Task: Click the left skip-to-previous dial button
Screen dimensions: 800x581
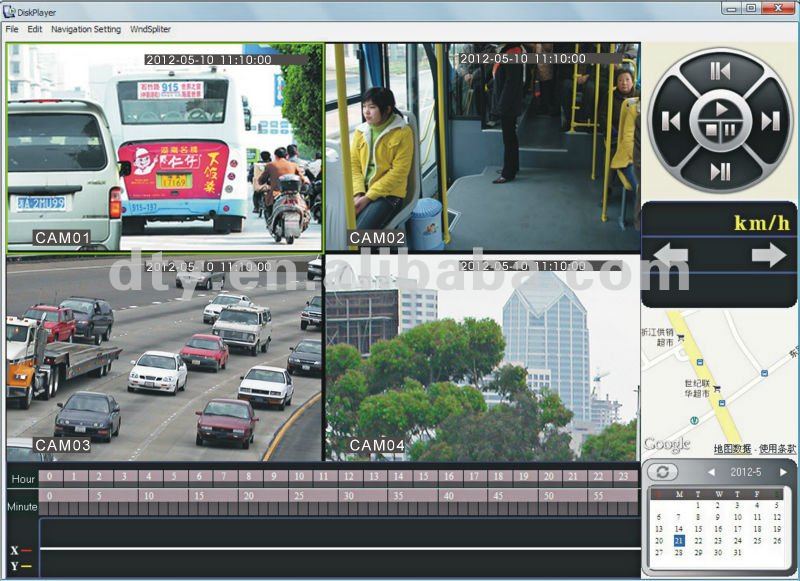Action: pyautogui.click(x=671, y=121)
